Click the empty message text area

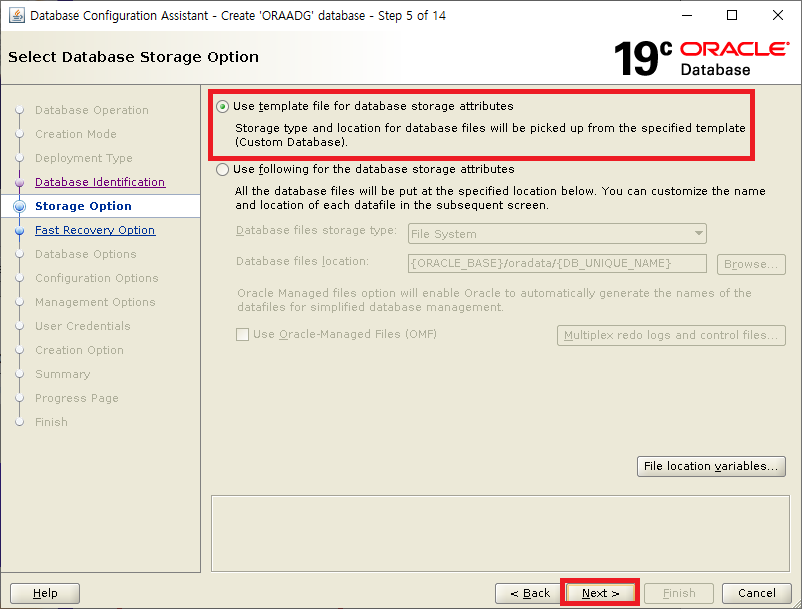(500, 533)
